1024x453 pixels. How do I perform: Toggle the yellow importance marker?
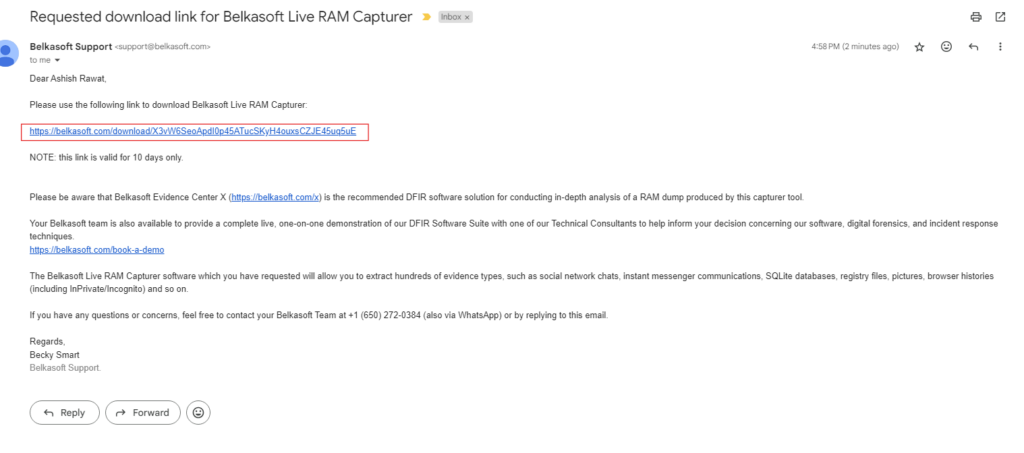[x=426, y=18]
